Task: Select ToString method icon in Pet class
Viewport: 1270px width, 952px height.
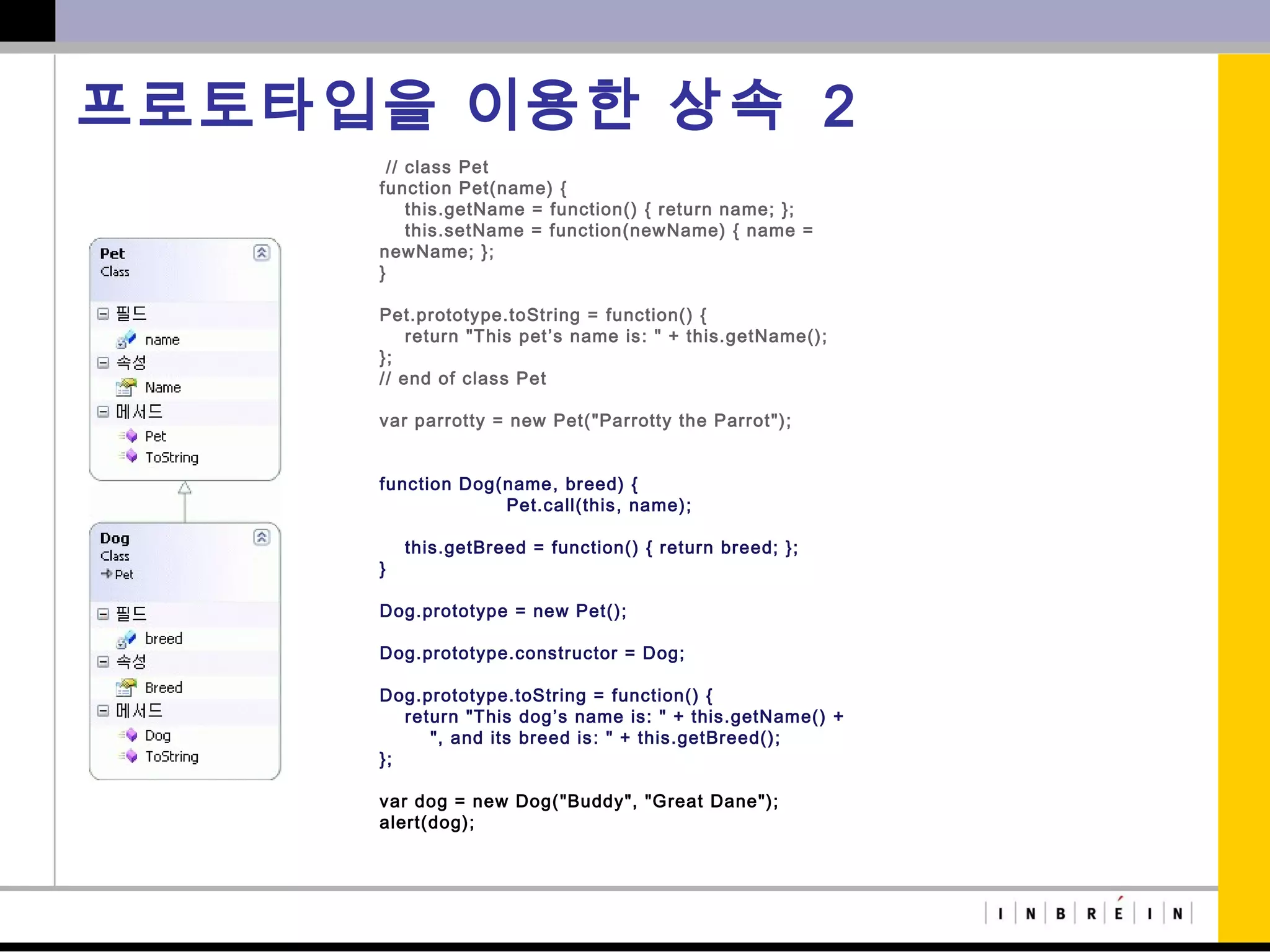Action: (128, 457)
